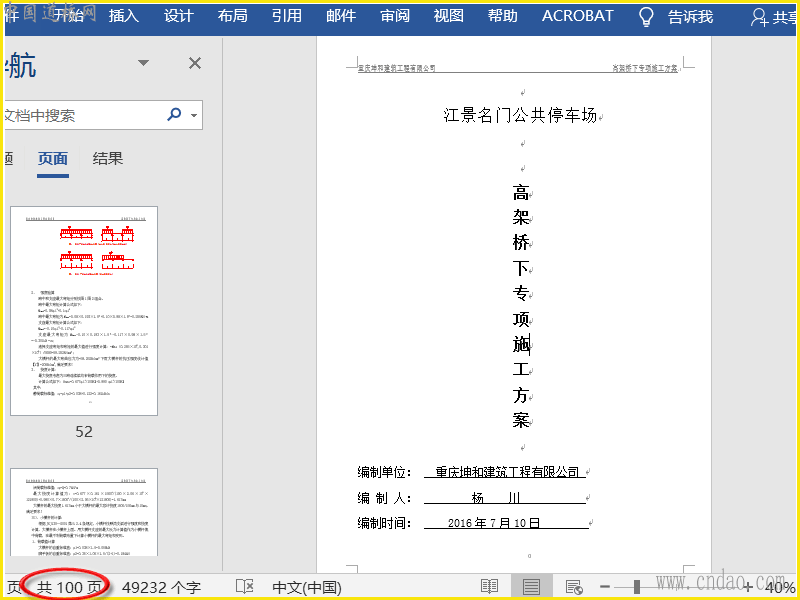Click the 编制时间 label
800x600 pixels.
[x=385, y=523]
